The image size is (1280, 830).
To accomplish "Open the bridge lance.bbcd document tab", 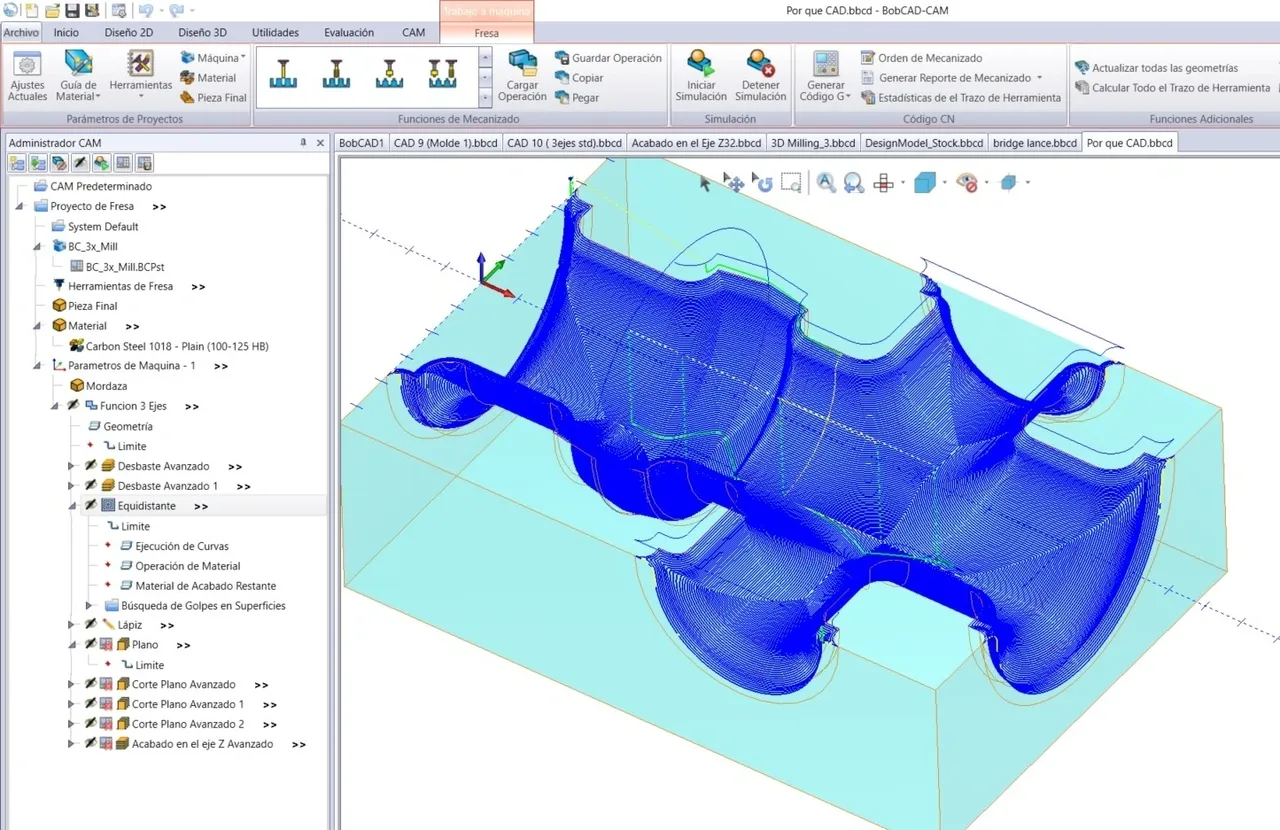I will [1034, 143].
